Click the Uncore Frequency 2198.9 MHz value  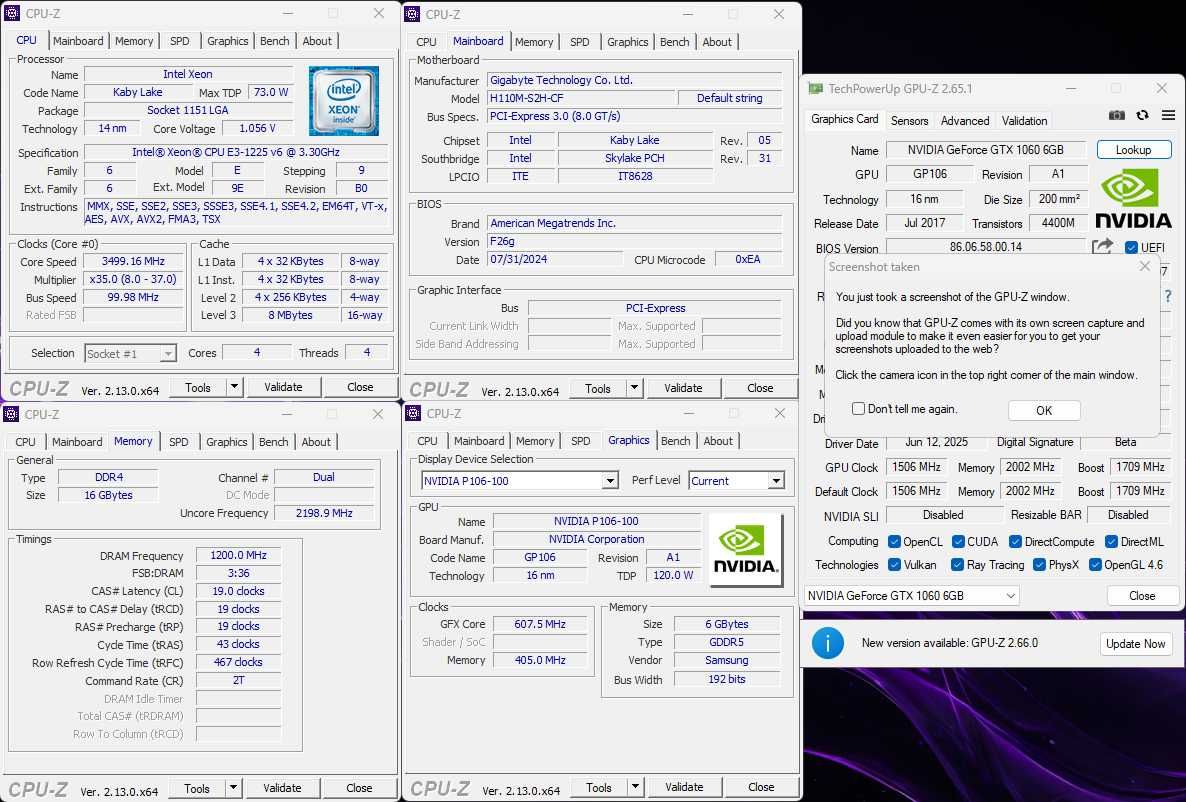(x=324, y=513)
